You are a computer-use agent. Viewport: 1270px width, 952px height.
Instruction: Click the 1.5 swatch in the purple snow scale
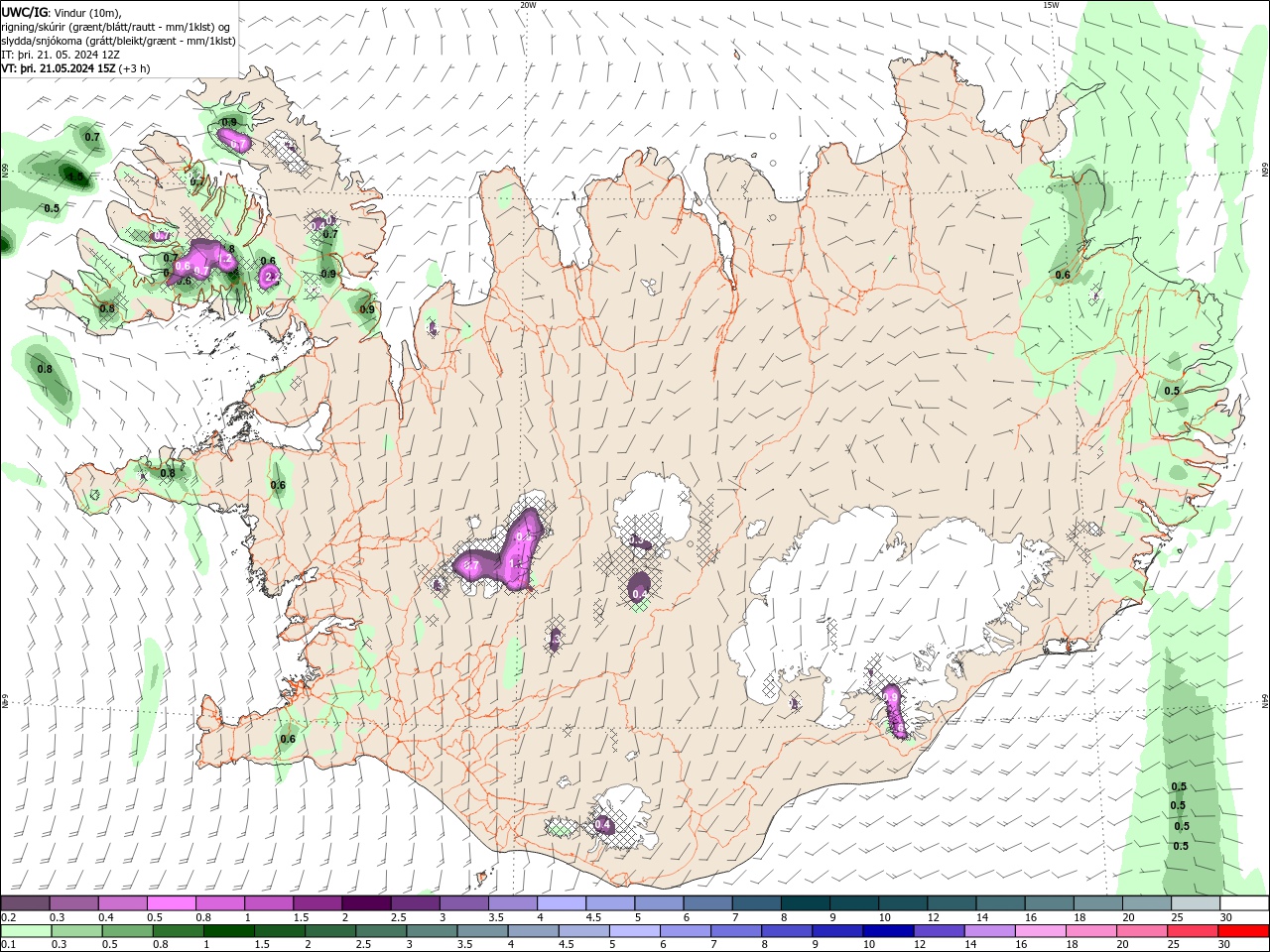[x=317, y=903]
